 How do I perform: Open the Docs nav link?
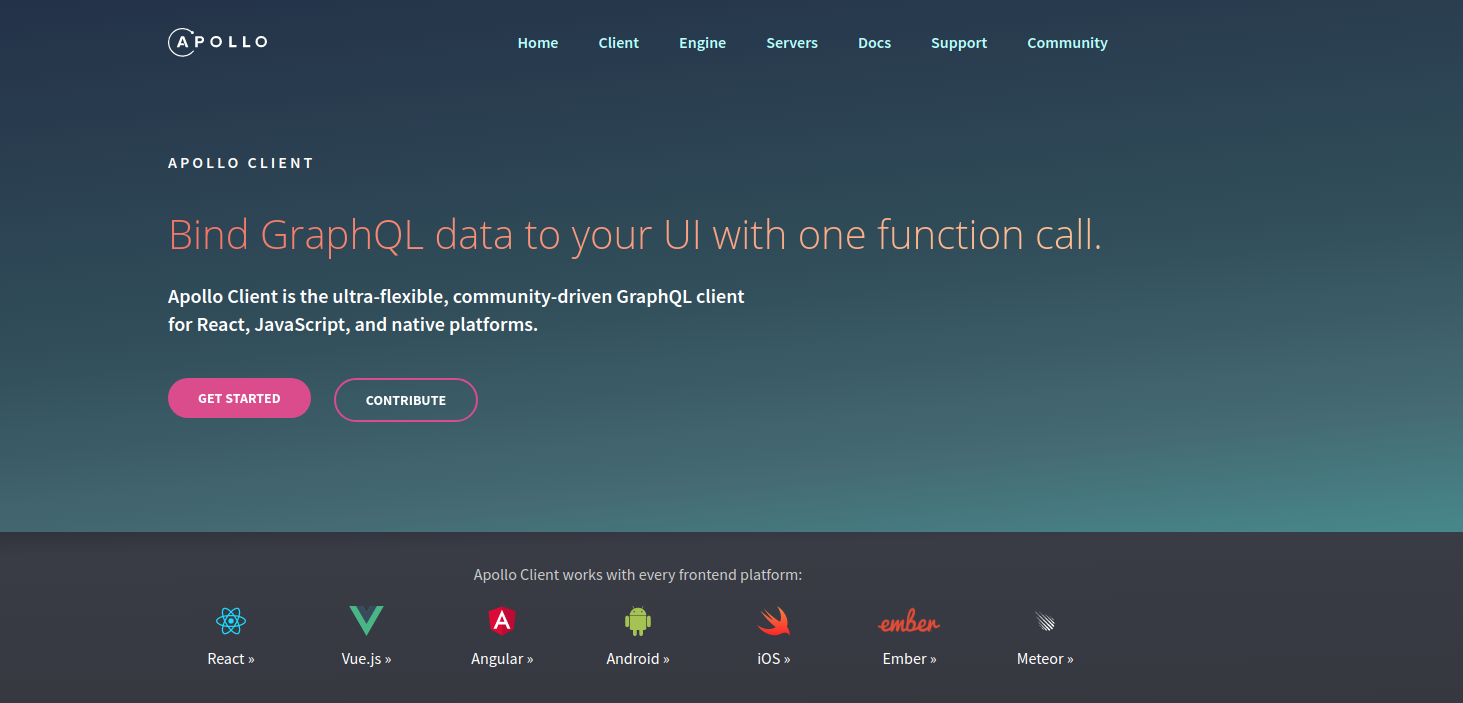click(x=875, y=43)
